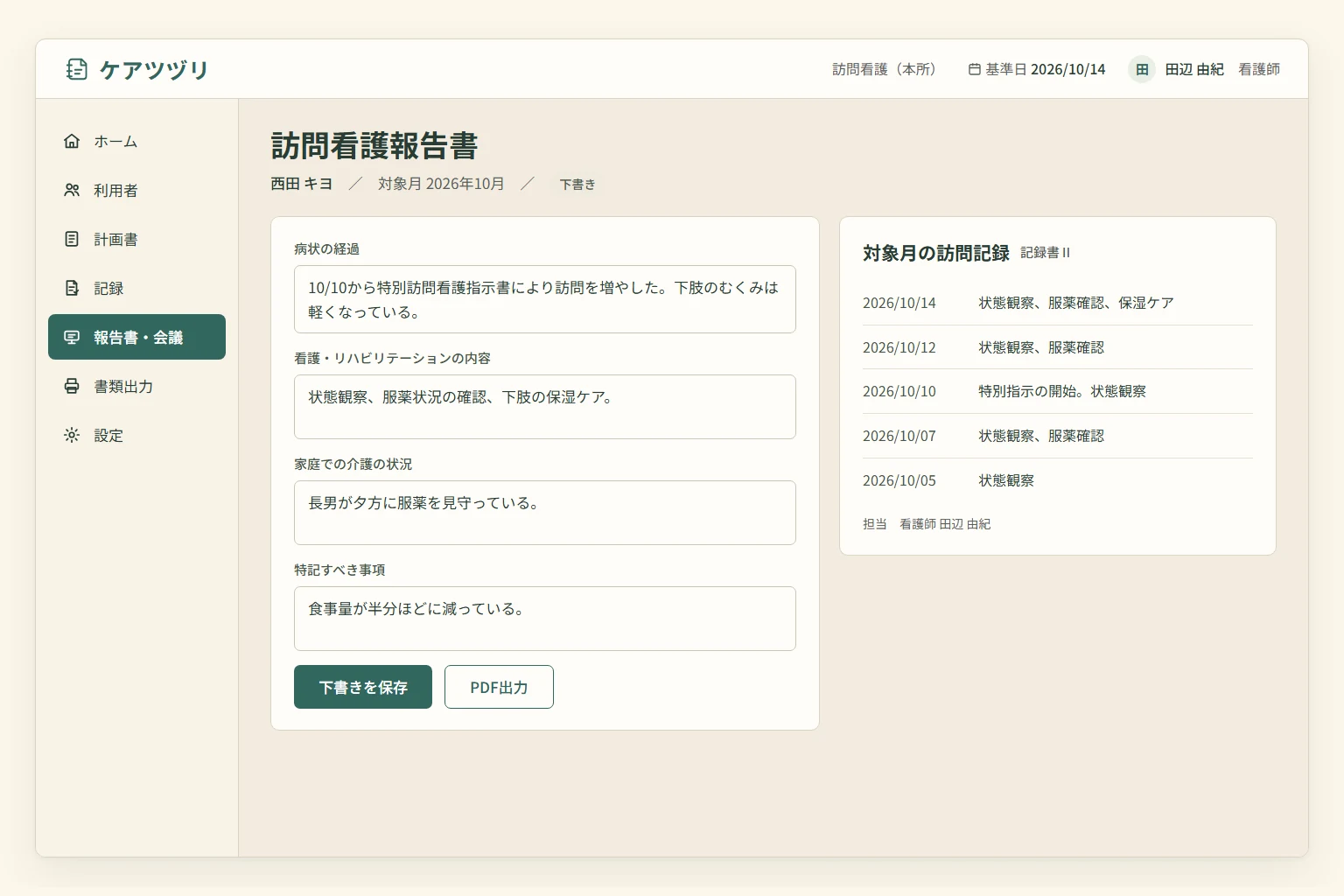Go to the 利用者 section
Screen dimensions: 1344x896
(136, 190)
